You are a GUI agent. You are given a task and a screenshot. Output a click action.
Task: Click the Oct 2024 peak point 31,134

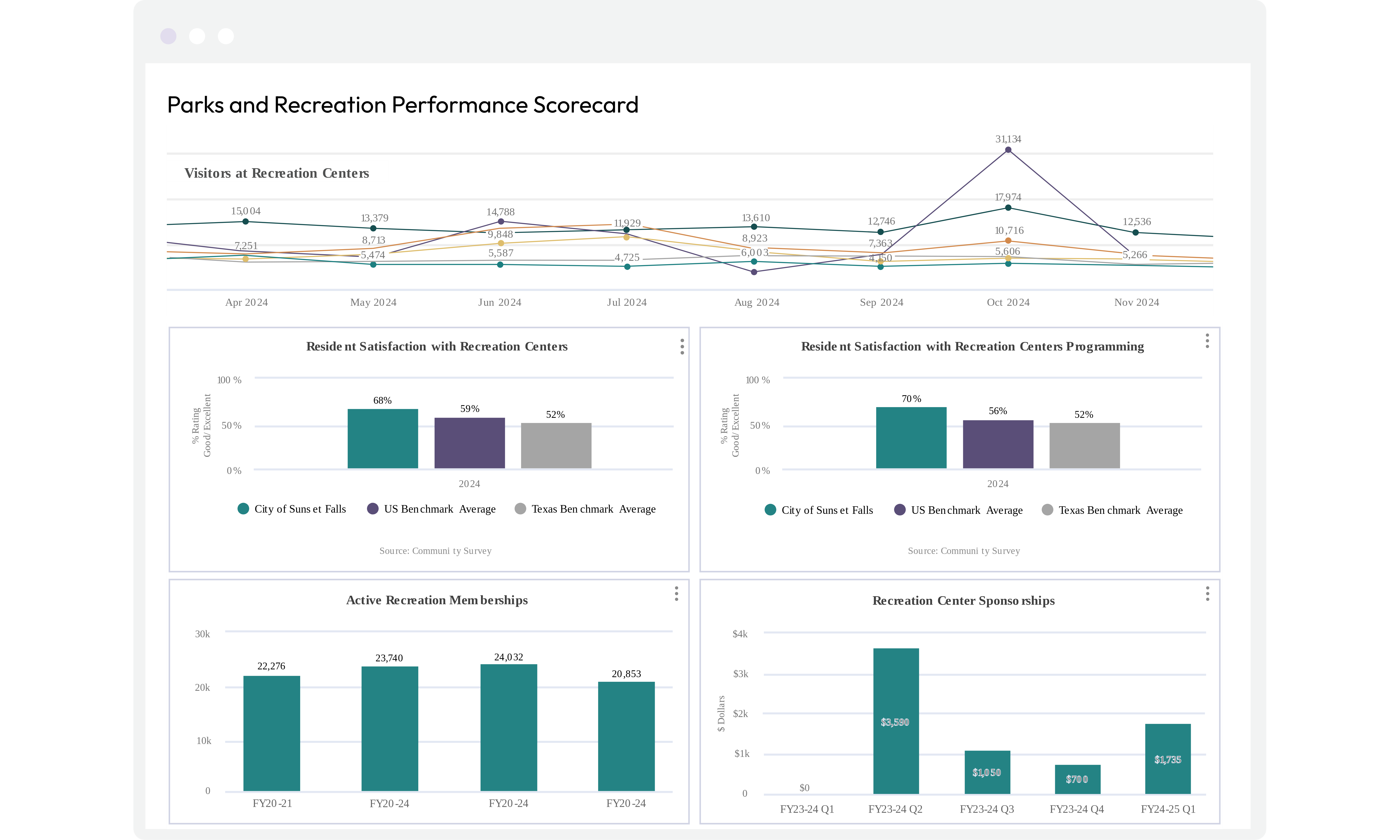point(1008,150)
